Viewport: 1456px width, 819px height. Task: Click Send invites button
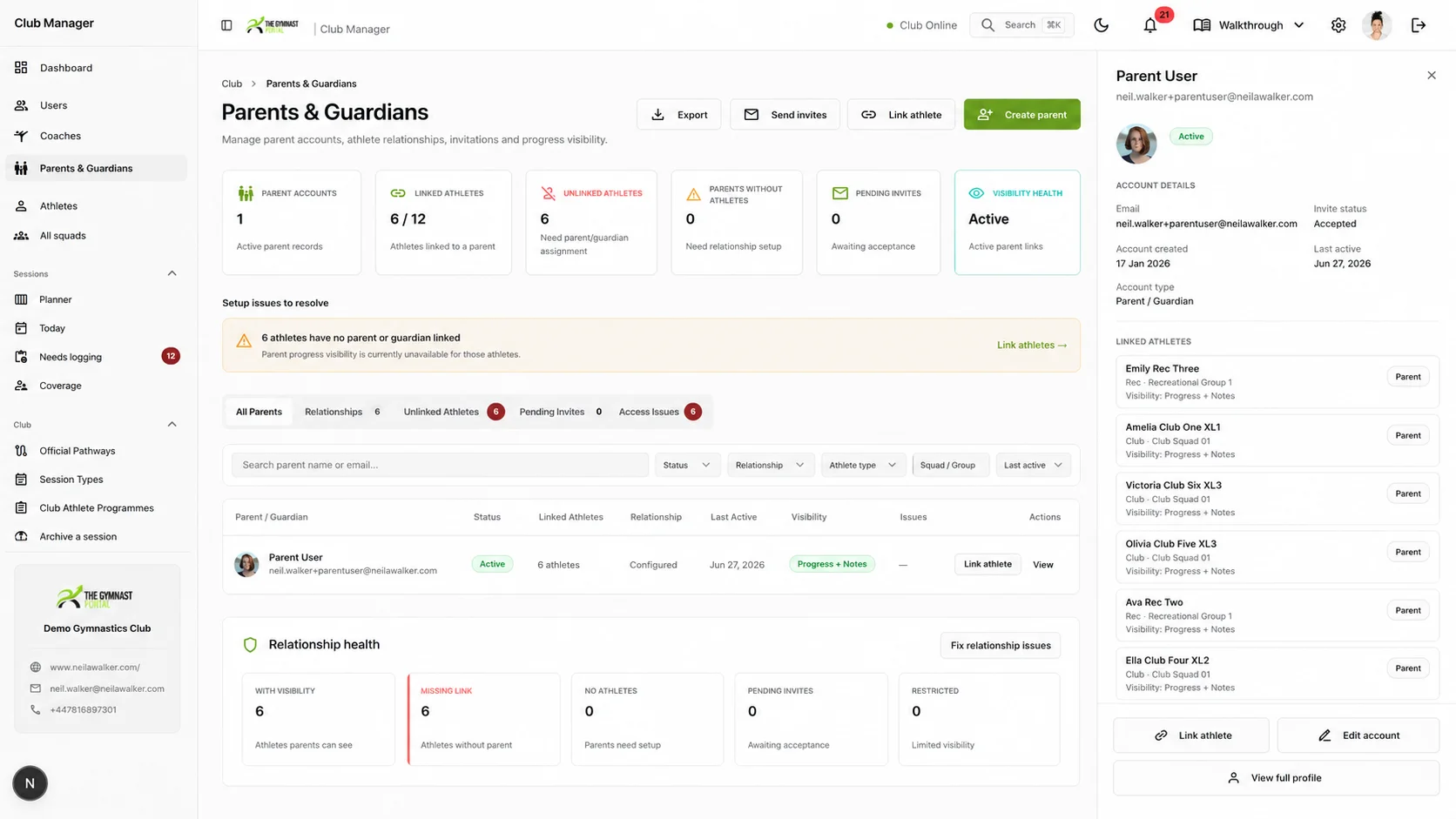(x=785, y=114)
